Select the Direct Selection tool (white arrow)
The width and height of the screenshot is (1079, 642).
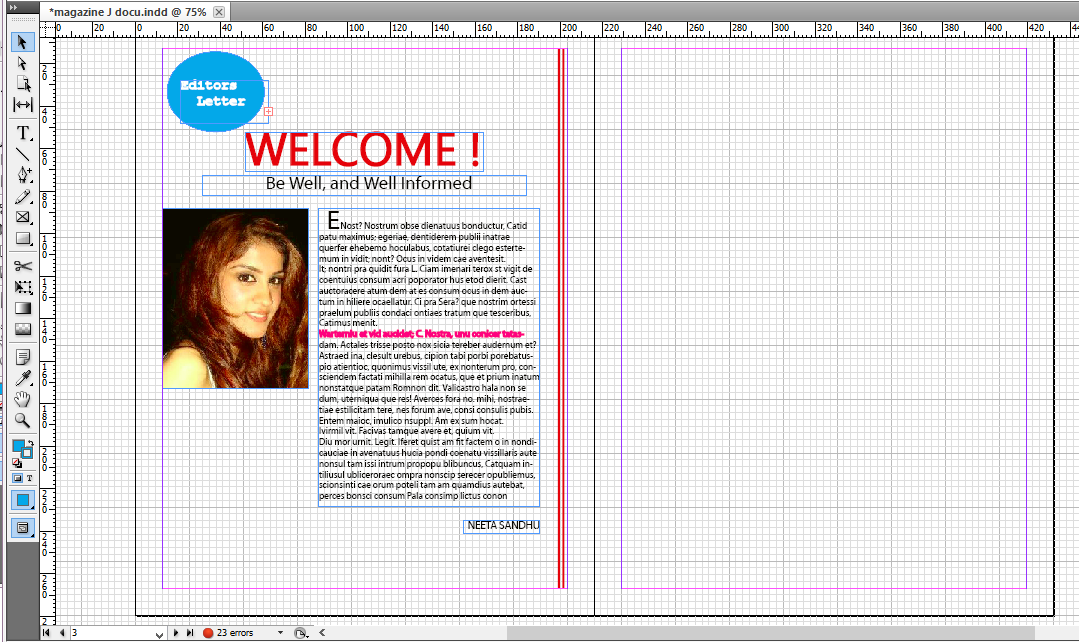pyautogui.click(x=22, y=63)
